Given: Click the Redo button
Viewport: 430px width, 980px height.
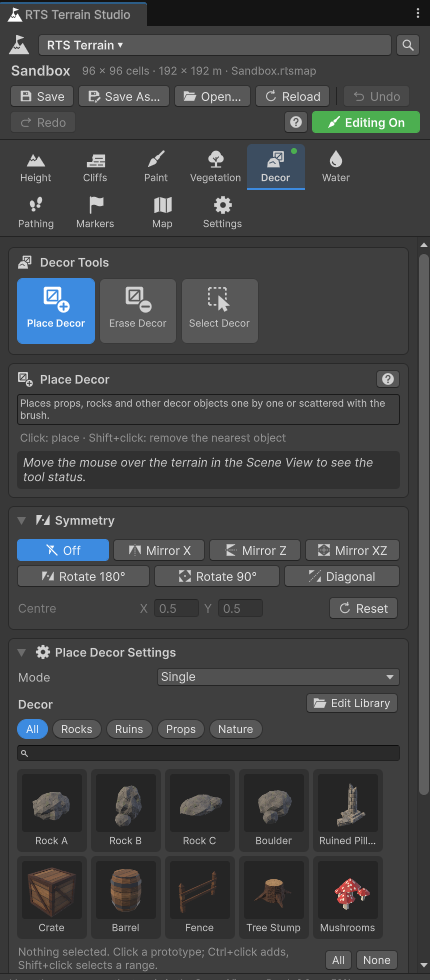Looking at the screenshot, I should tap(43, 122).
